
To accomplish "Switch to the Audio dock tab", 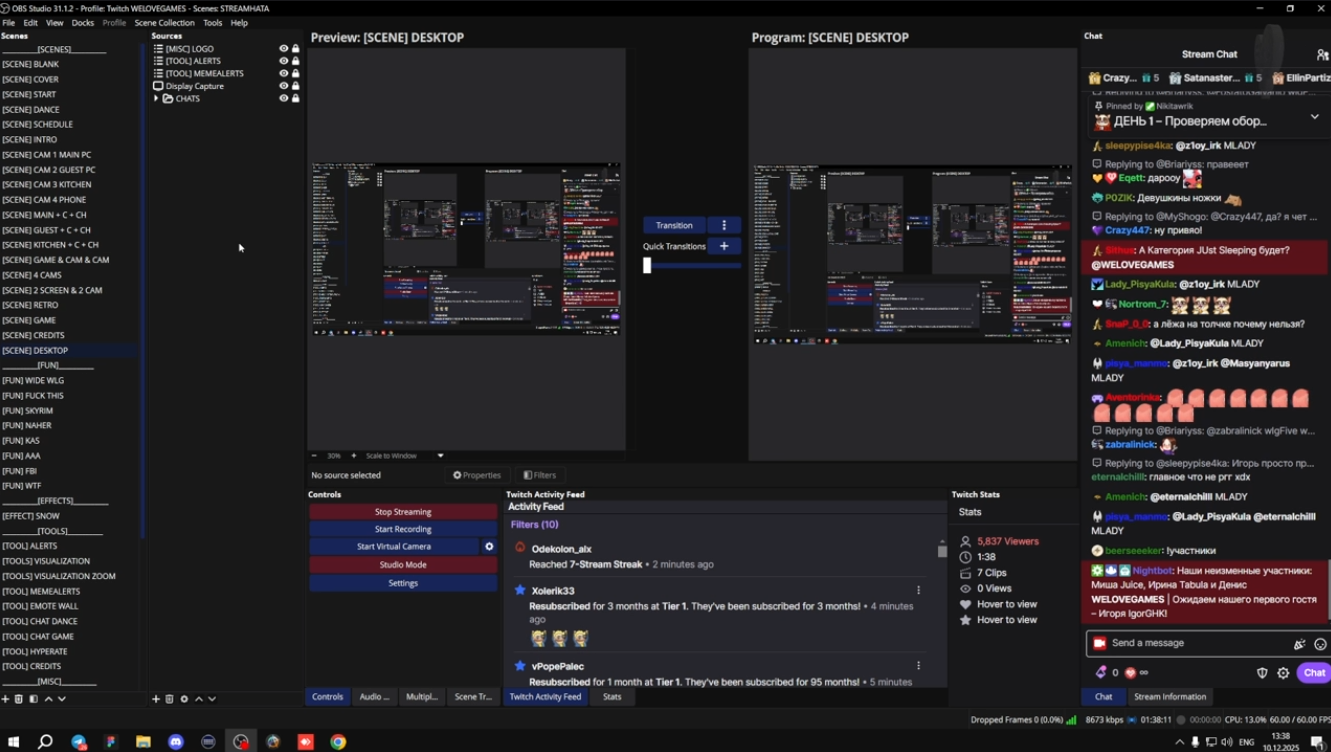I will tap(374, 697).
